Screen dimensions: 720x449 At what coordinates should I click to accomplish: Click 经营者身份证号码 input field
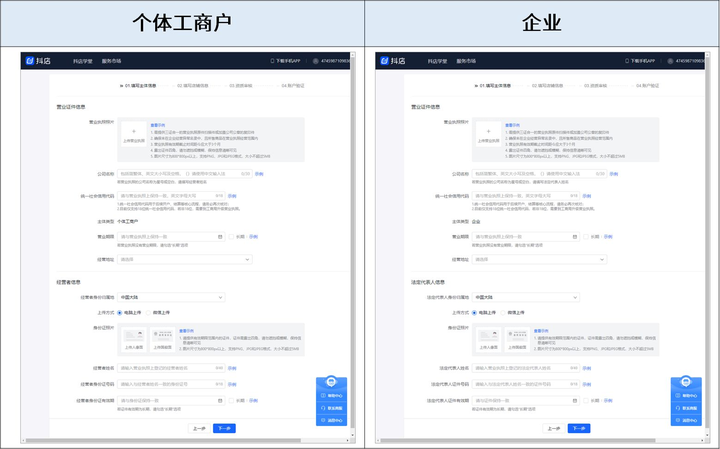171,384
